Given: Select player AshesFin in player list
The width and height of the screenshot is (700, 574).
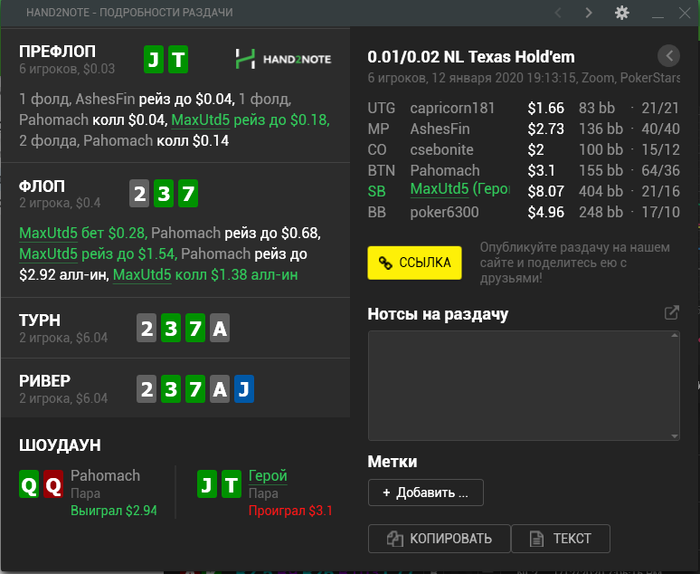Looking at the screenshot, I should 440,129.
